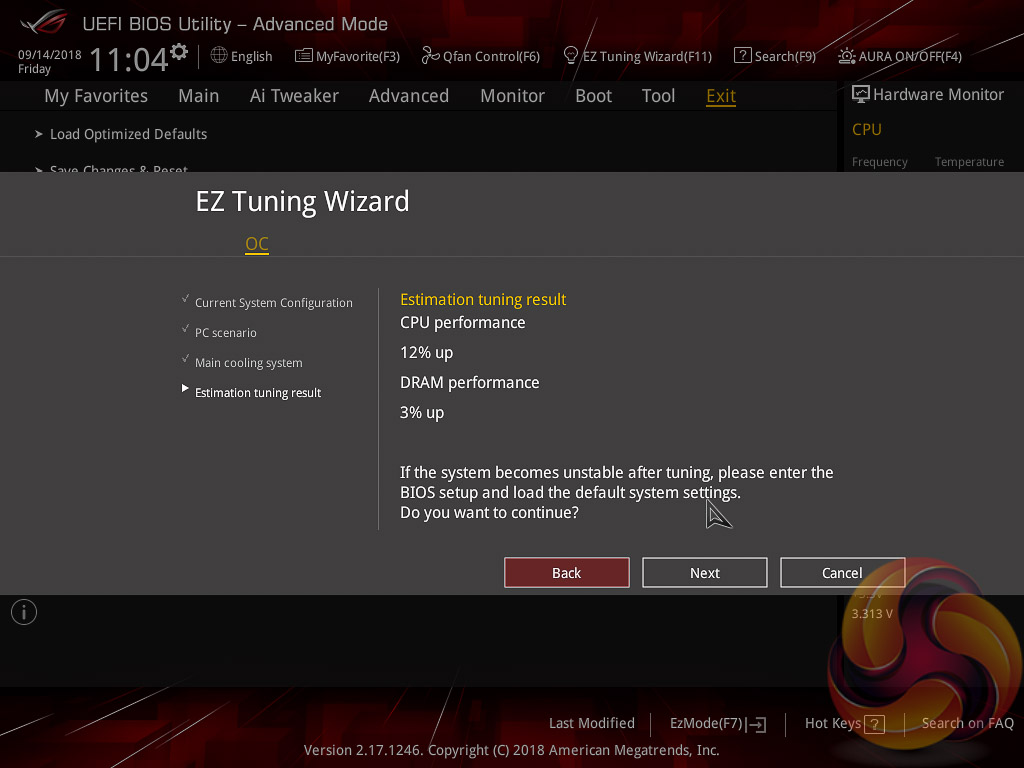Go to the Advanced tab
The width and height of the screenshot is (1024, 768).
[409, 96]
